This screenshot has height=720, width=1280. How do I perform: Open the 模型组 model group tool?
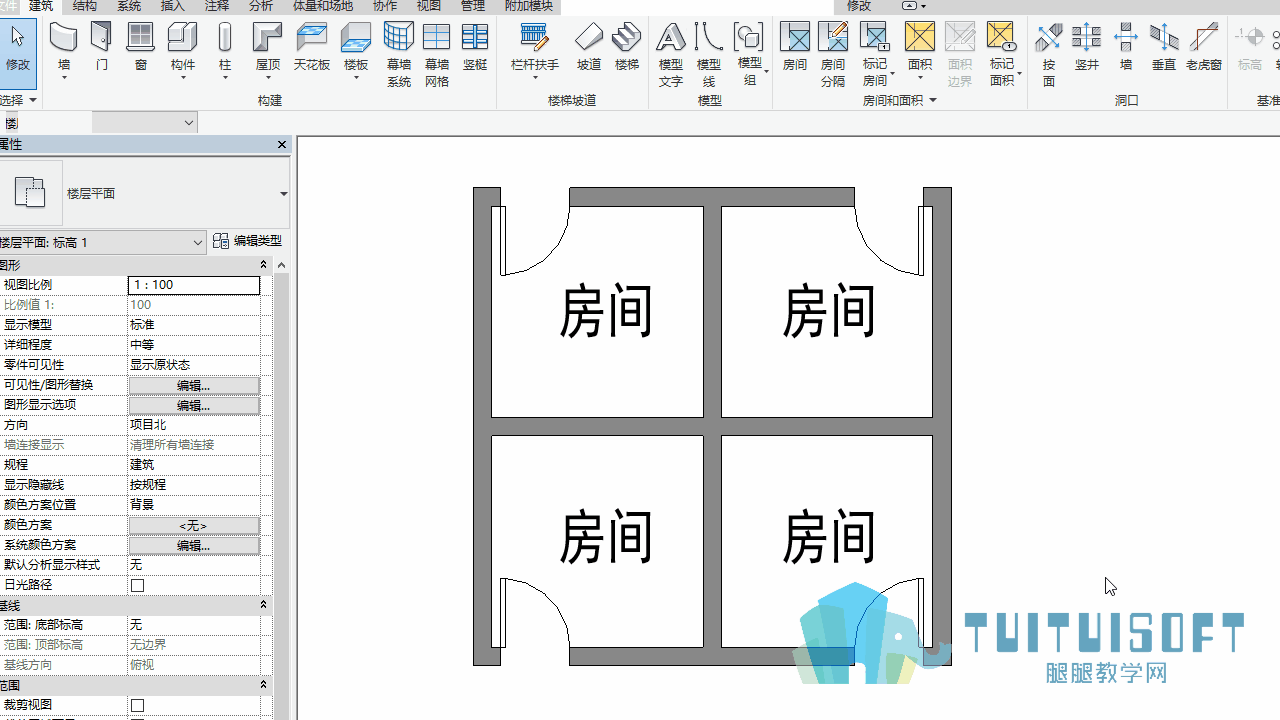point(749,55)
